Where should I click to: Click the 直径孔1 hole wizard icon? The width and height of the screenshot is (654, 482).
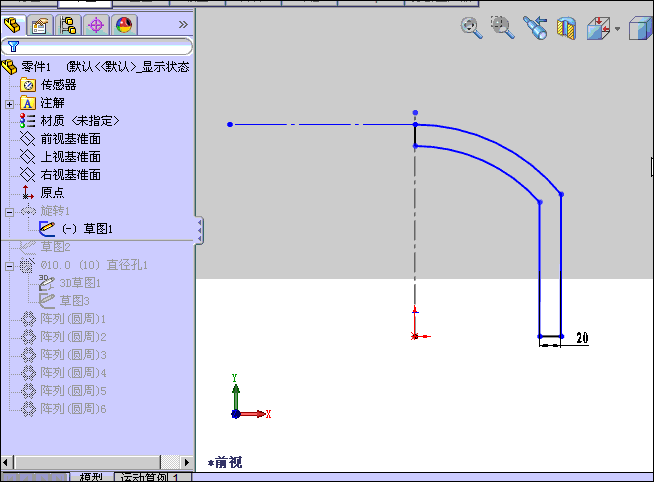pos(28,265)
